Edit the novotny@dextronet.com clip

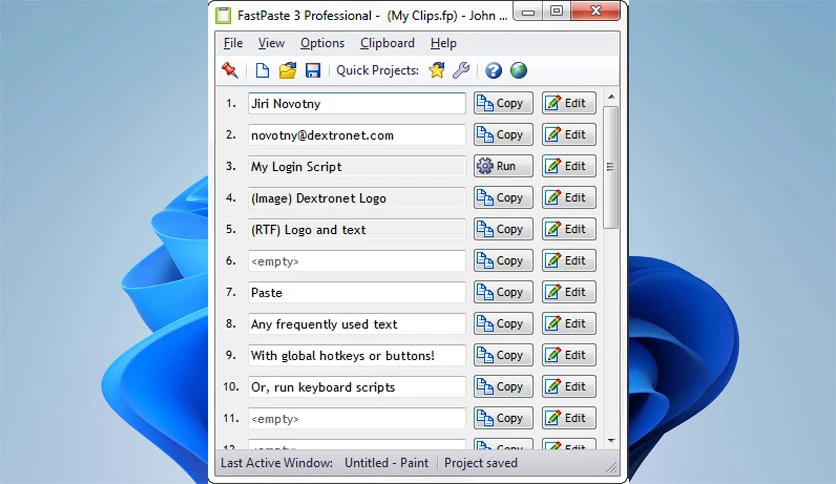click(x=569, y=134)
